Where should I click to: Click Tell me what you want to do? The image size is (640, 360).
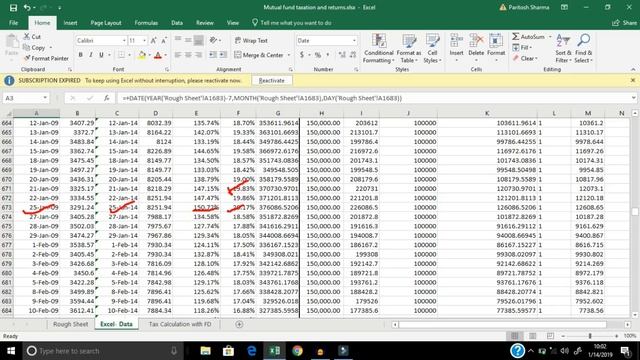(x=291, y=23)
